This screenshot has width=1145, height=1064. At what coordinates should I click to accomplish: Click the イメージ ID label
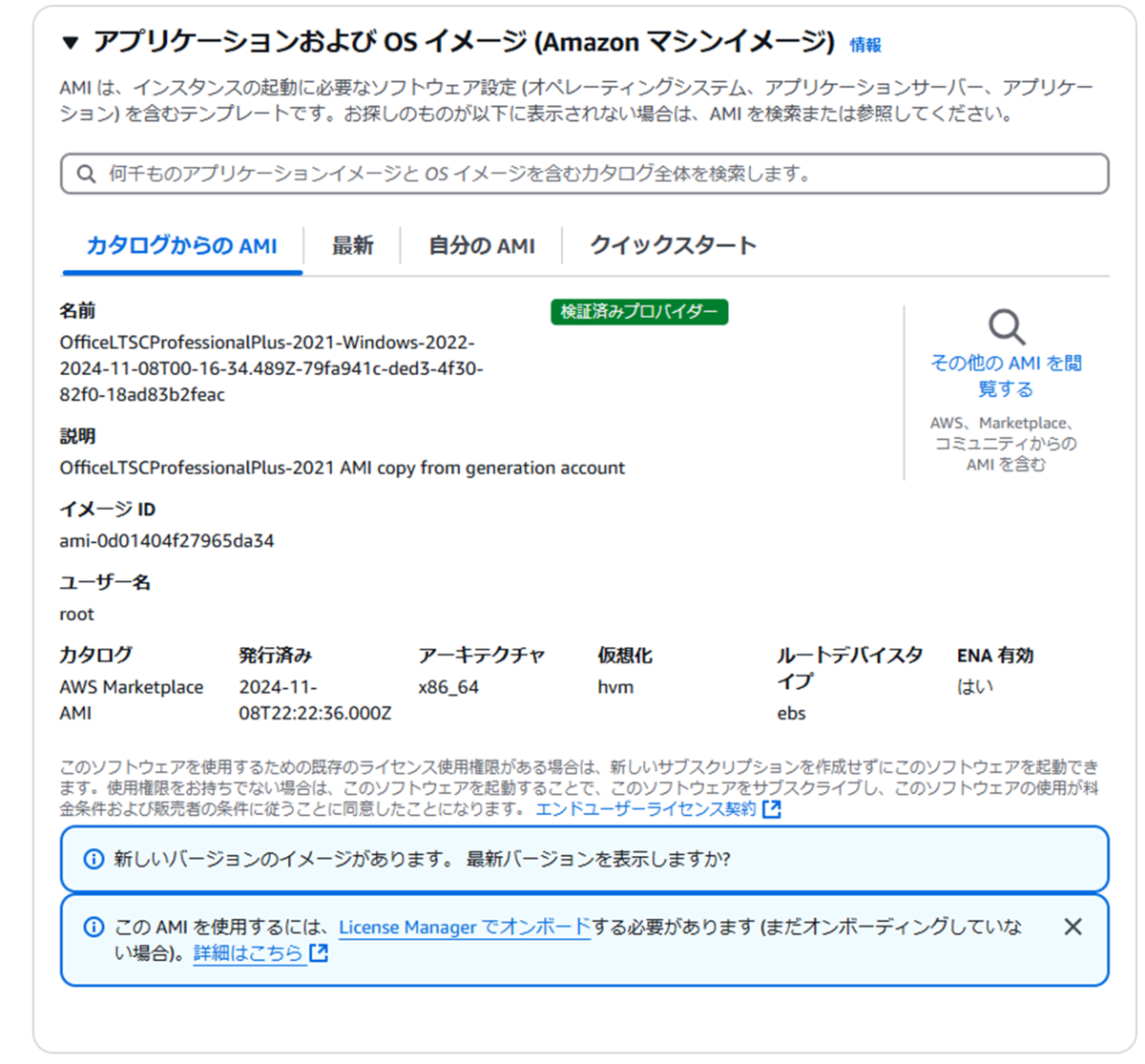[107, 509]
